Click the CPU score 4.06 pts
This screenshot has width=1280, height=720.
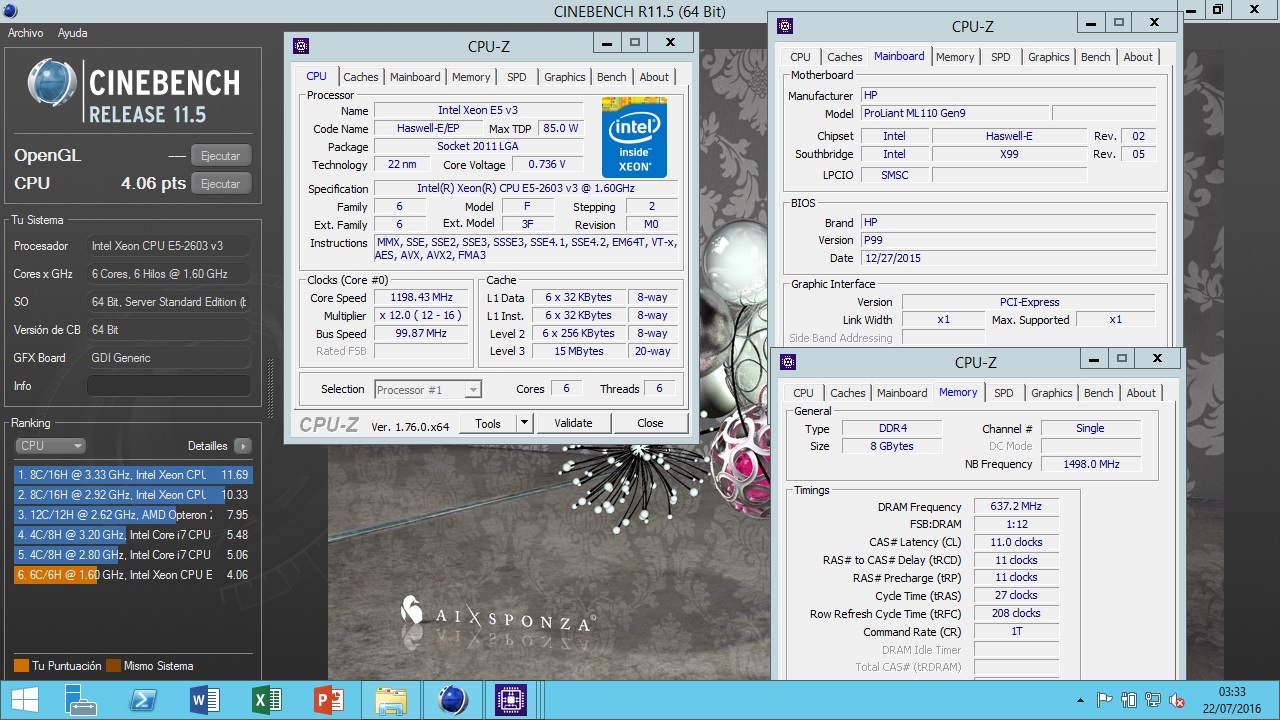(153, 184)
